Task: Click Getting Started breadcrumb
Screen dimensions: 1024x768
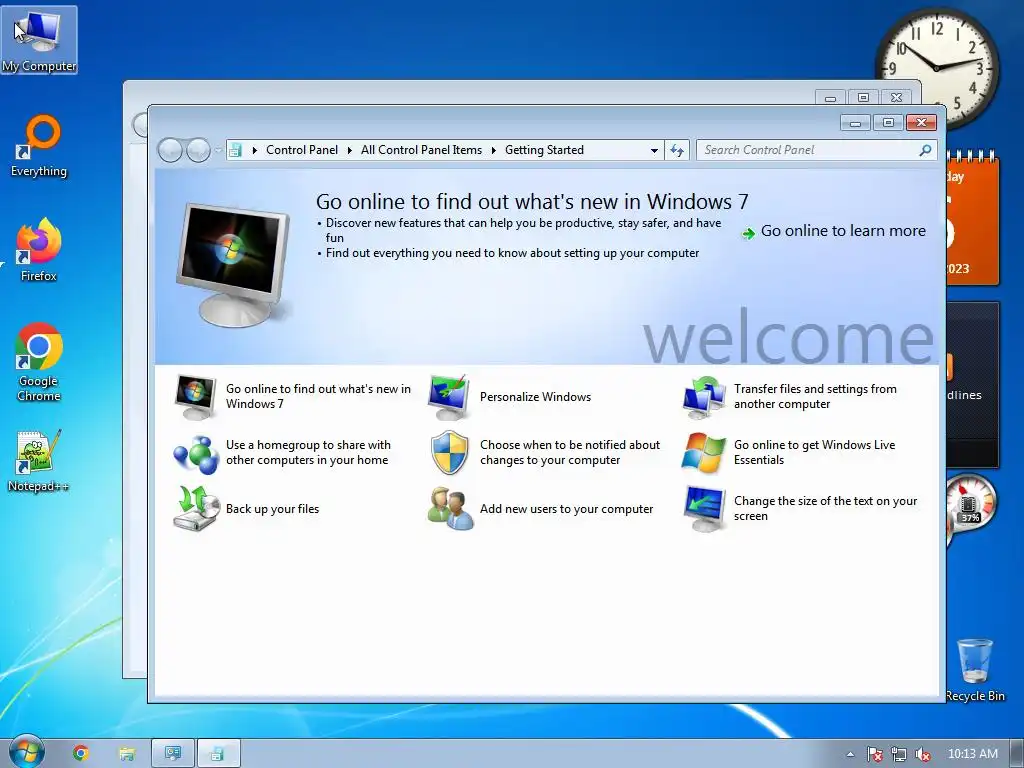Action: coord(544,150)
